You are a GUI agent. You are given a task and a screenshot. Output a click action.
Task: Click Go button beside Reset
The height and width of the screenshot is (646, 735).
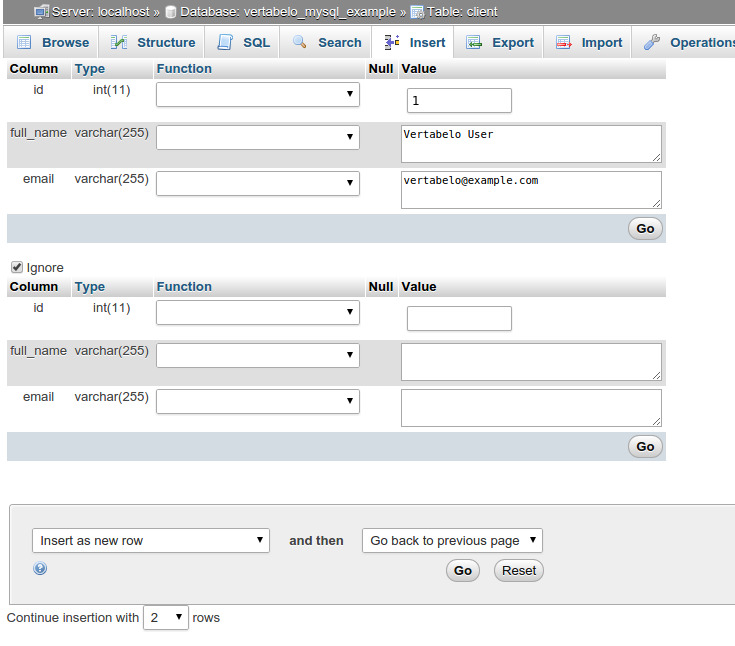coord(462,571)
